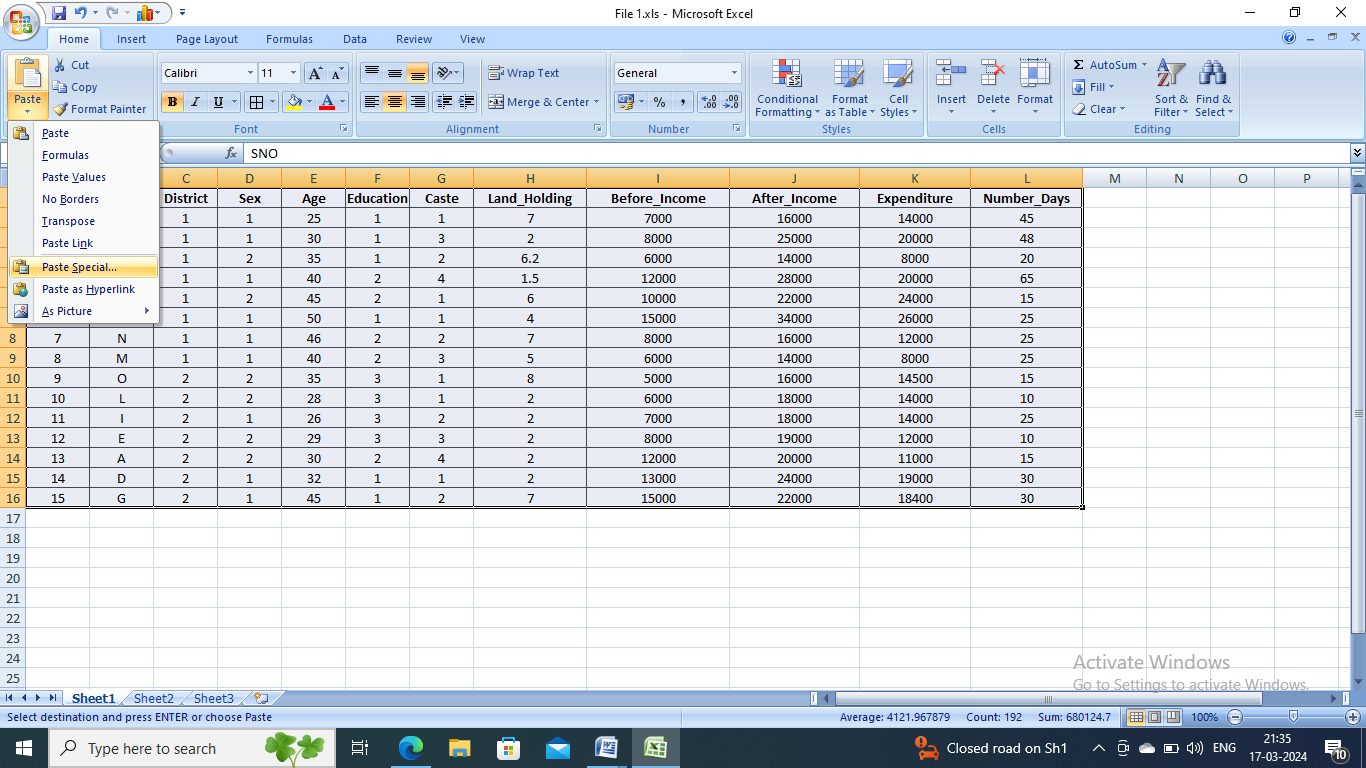Decrease decimal places

tap(731, 102)
